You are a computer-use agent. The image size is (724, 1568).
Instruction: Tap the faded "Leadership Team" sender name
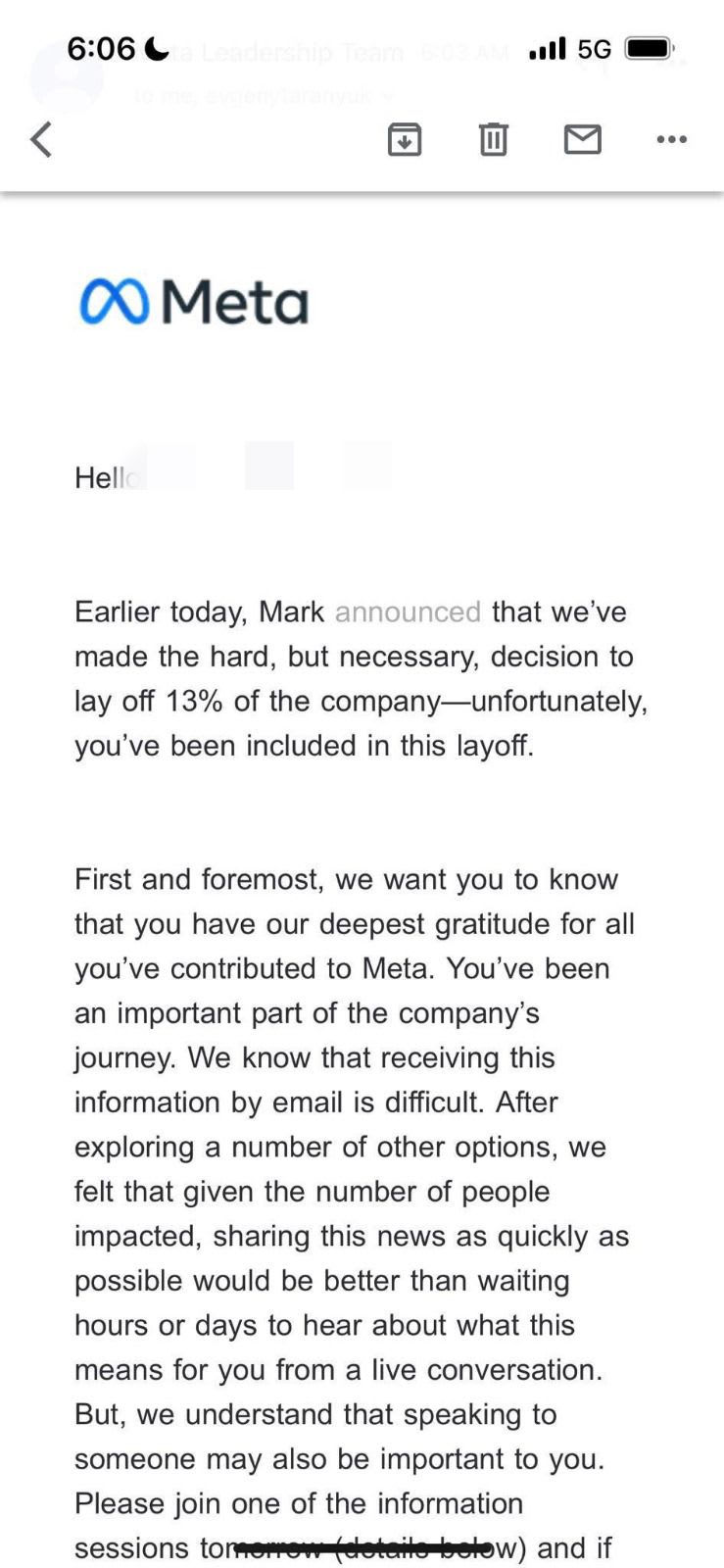click(x=302, y=53)
